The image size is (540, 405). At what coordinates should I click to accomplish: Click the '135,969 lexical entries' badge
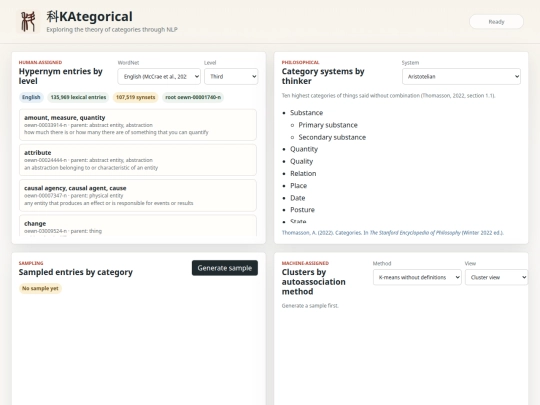pos(78,97)
